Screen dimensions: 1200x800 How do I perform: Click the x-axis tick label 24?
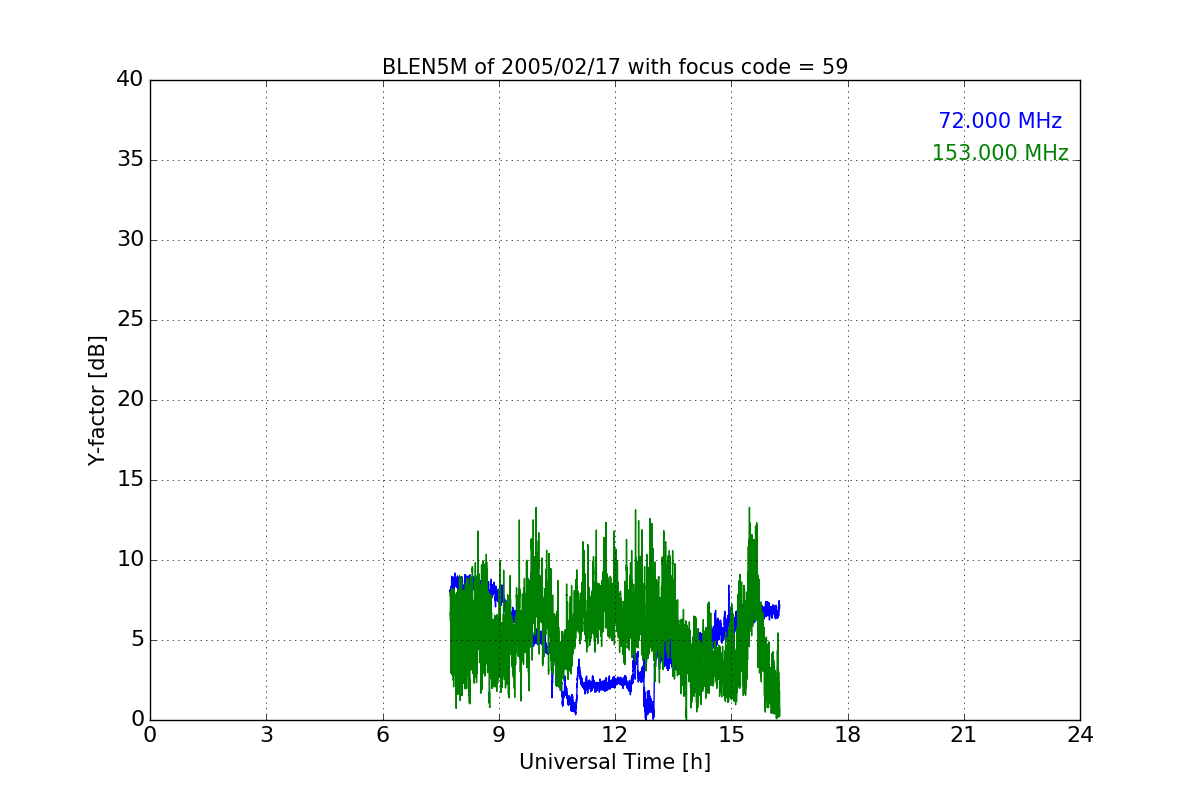point(1080,734)
